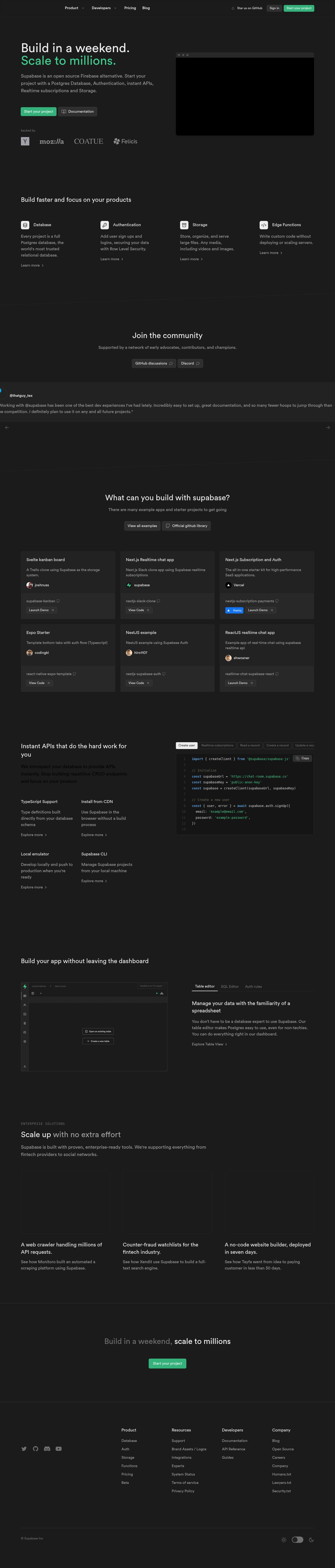This screenshot has width=335, height=1568.
Task: Select the Create a record code tab
Action: click(x=278, y=745)
